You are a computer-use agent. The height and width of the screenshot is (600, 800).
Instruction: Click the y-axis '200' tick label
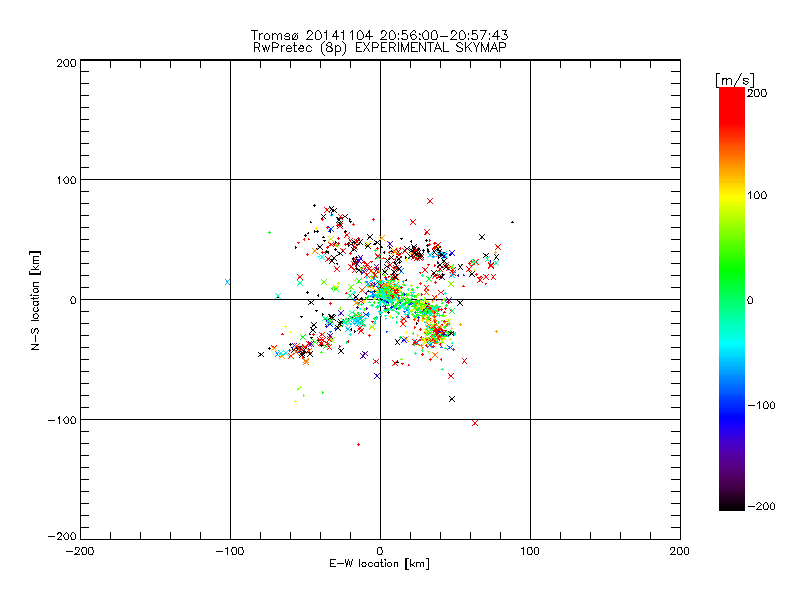point(66,63)
